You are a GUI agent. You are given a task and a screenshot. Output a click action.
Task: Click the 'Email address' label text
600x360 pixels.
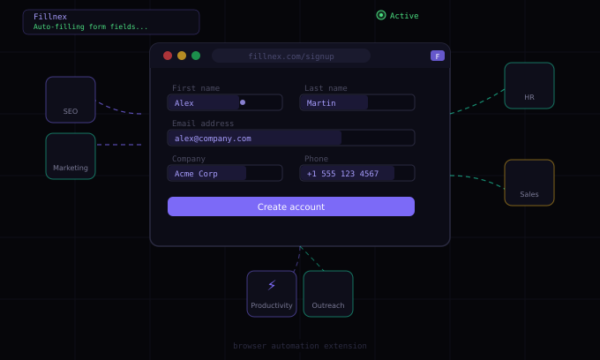tap(203, 123)
